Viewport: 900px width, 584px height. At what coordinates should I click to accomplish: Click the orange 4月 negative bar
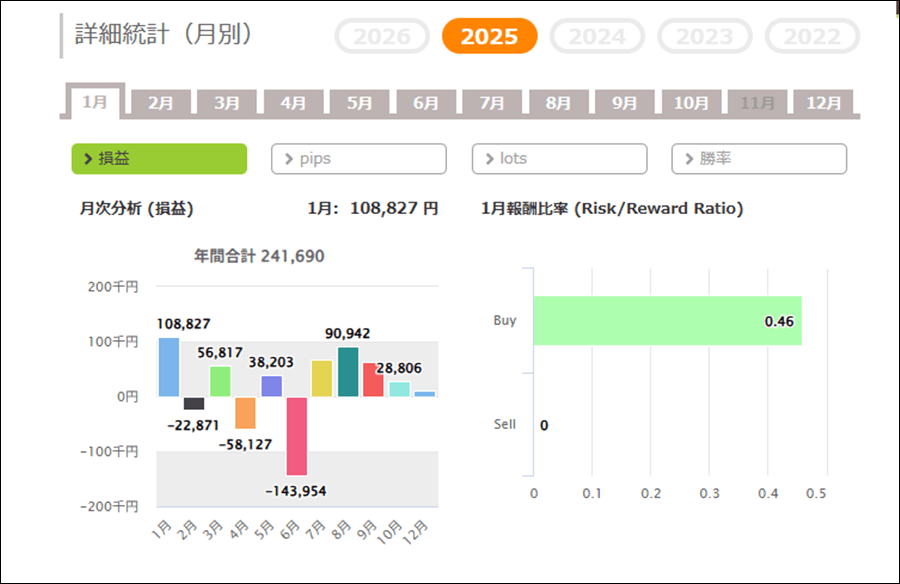pyautogui.click(x=245, y=412)
